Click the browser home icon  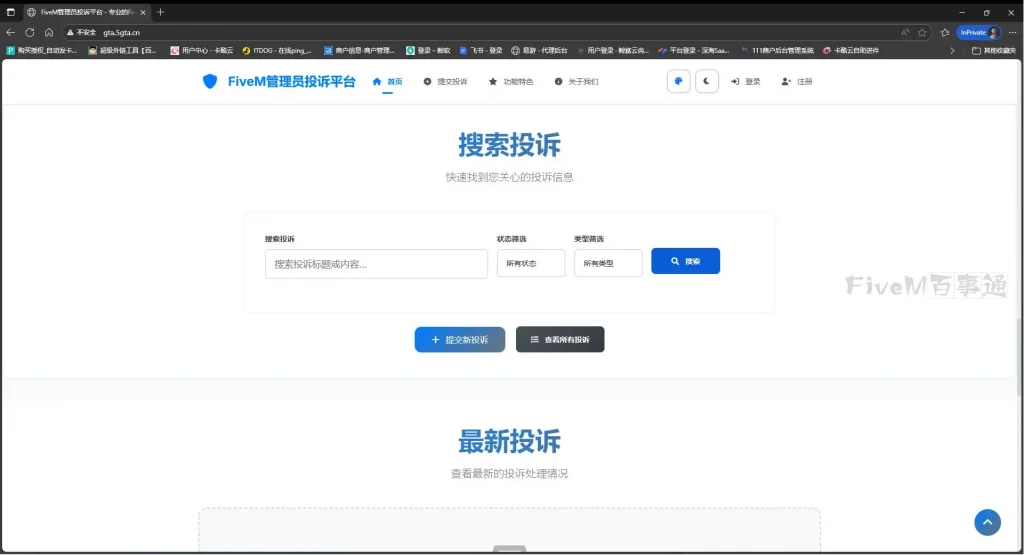[49, 32]
